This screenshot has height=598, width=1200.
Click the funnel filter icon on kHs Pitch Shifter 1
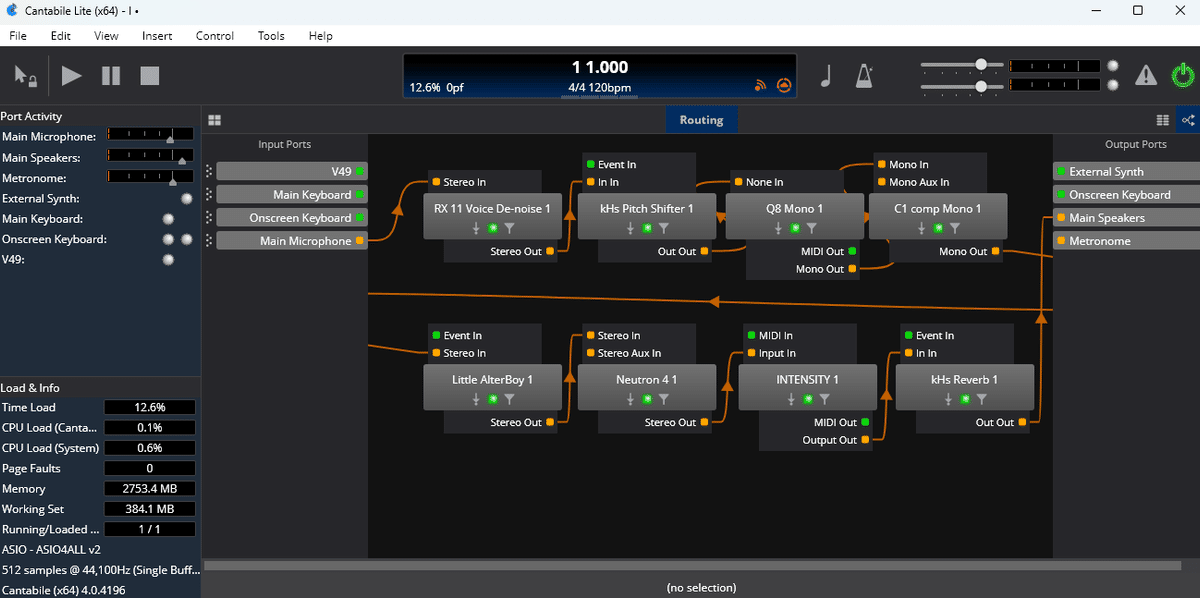tap(663, 229)
